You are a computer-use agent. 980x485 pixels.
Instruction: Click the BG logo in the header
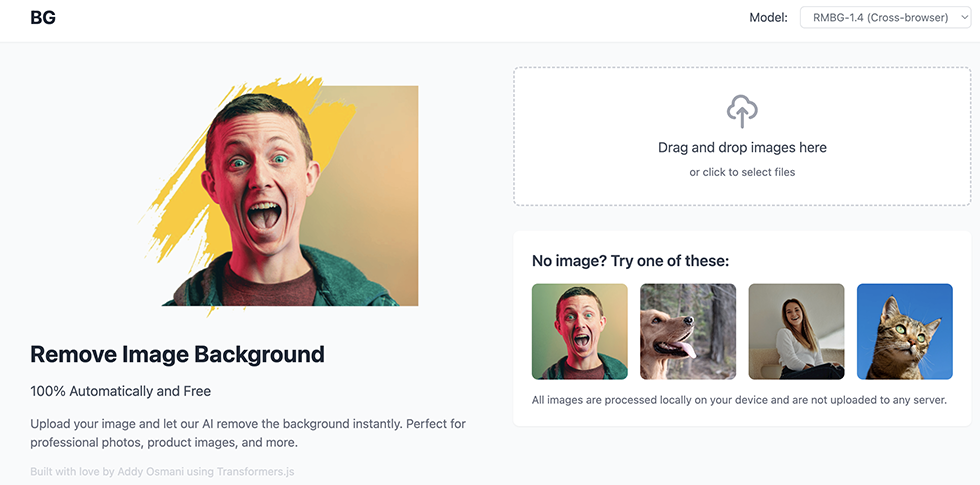coord(43,17)
